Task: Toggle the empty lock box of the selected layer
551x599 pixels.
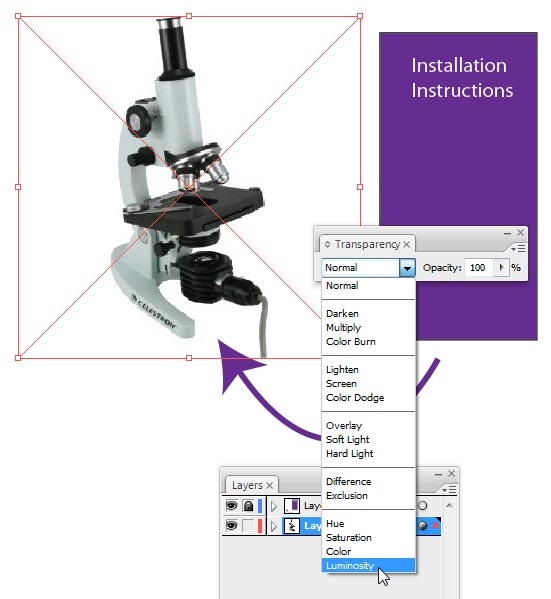Action: (248, 526)
